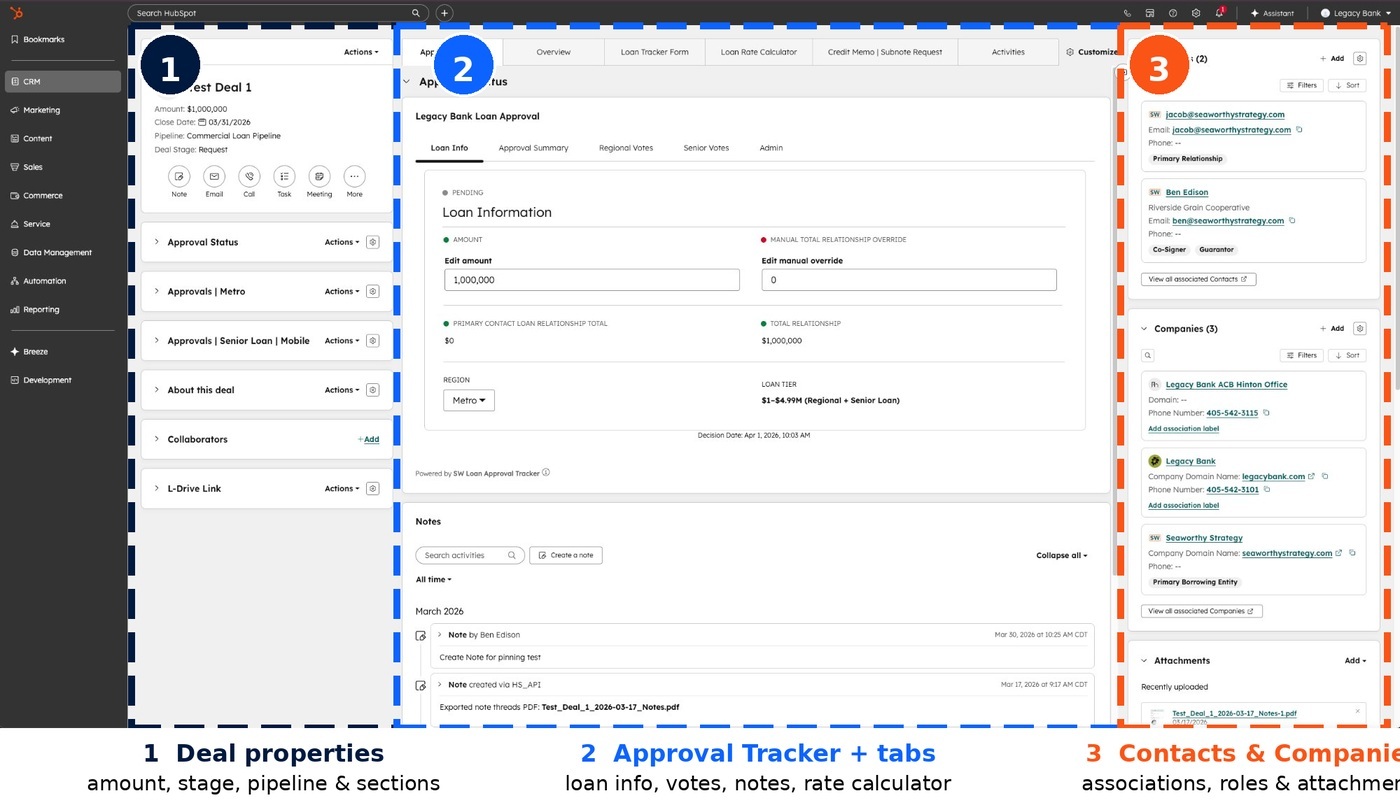Click the Edit amount input field
This screenshot has width=1400, height=812.
click(x=592, y=280)
